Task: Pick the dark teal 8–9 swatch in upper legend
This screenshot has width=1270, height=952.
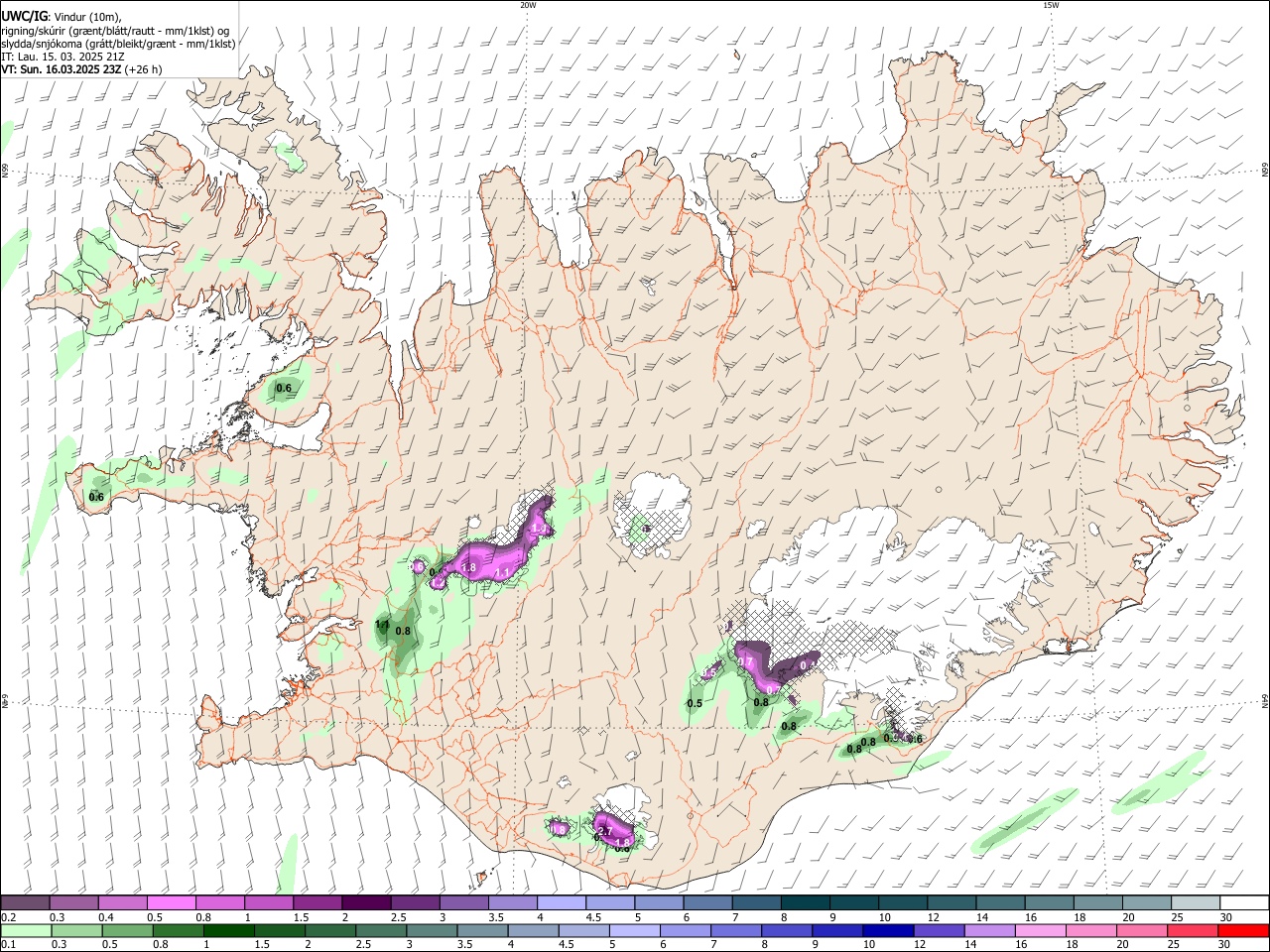Action: click(805, 903)
